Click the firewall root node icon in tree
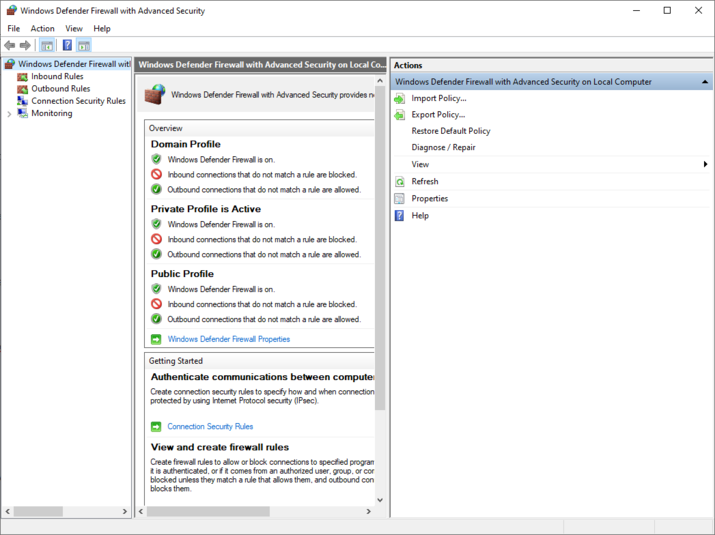The height and width of the screenshot is (535, 715). pos(10,64)
